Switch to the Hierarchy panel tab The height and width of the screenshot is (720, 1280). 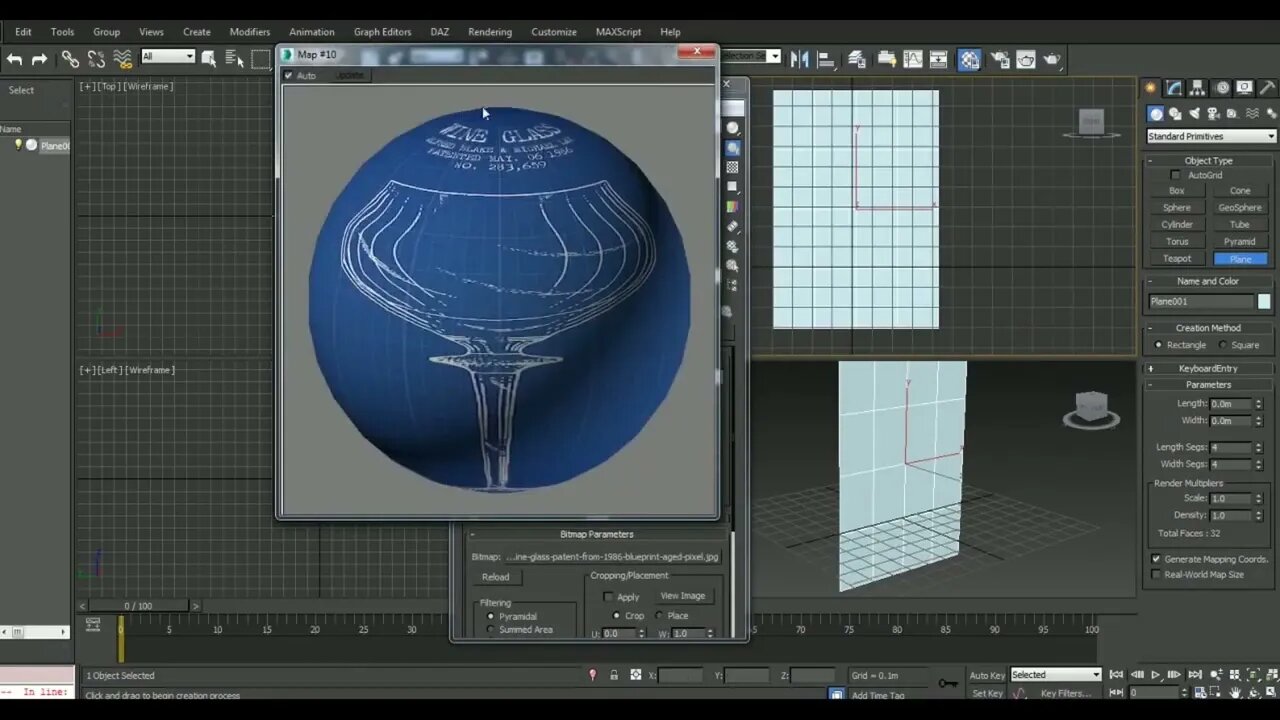[x=1198, y=88]
